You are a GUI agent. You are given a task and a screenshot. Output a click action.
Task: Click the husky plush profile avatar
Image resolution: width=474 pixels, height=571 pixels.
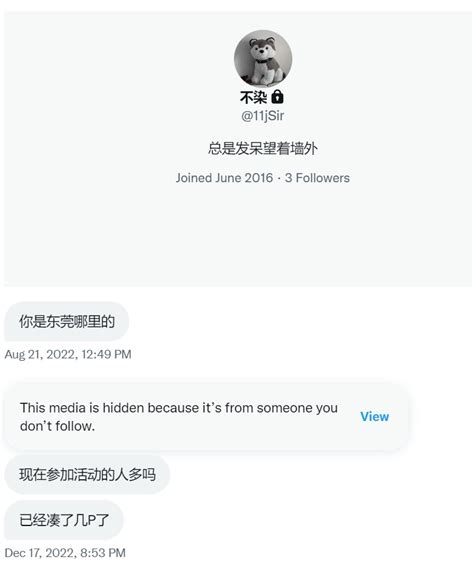click(x=263, y=59)
